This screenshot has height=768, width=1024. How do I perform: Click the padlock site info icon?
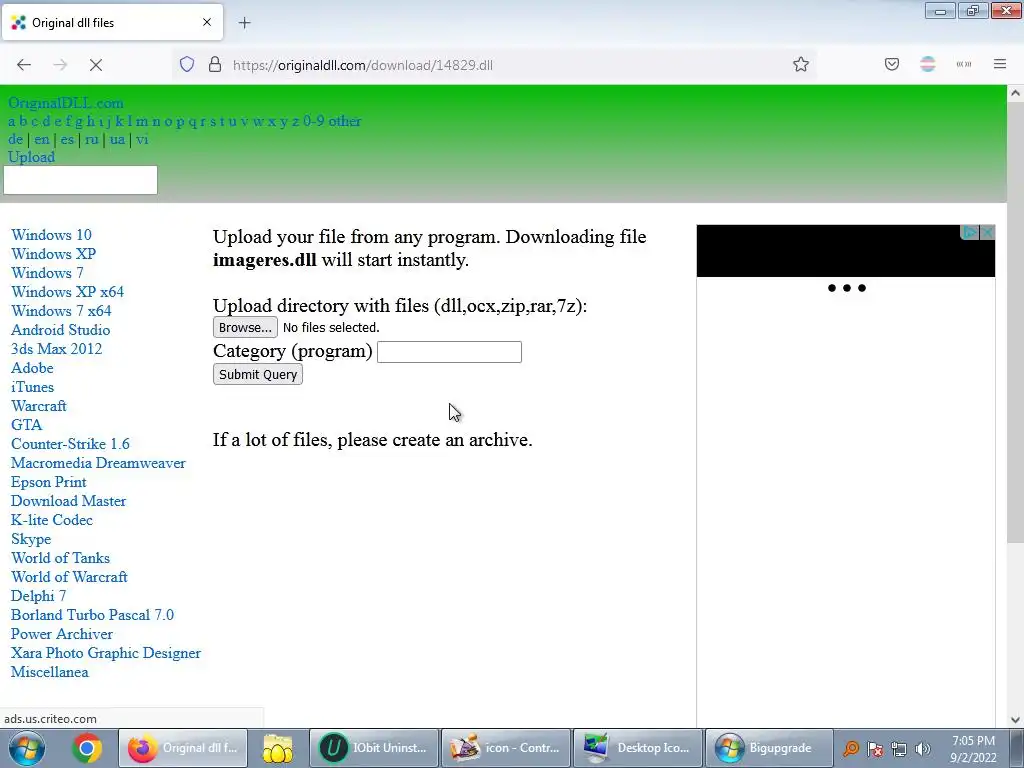point(214,65)
